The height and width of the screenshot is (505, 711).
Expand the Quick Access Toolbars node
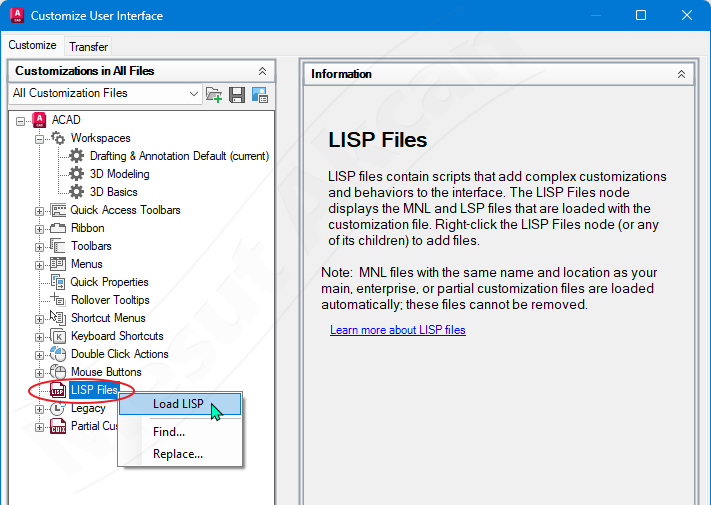[x=39, y=211]
